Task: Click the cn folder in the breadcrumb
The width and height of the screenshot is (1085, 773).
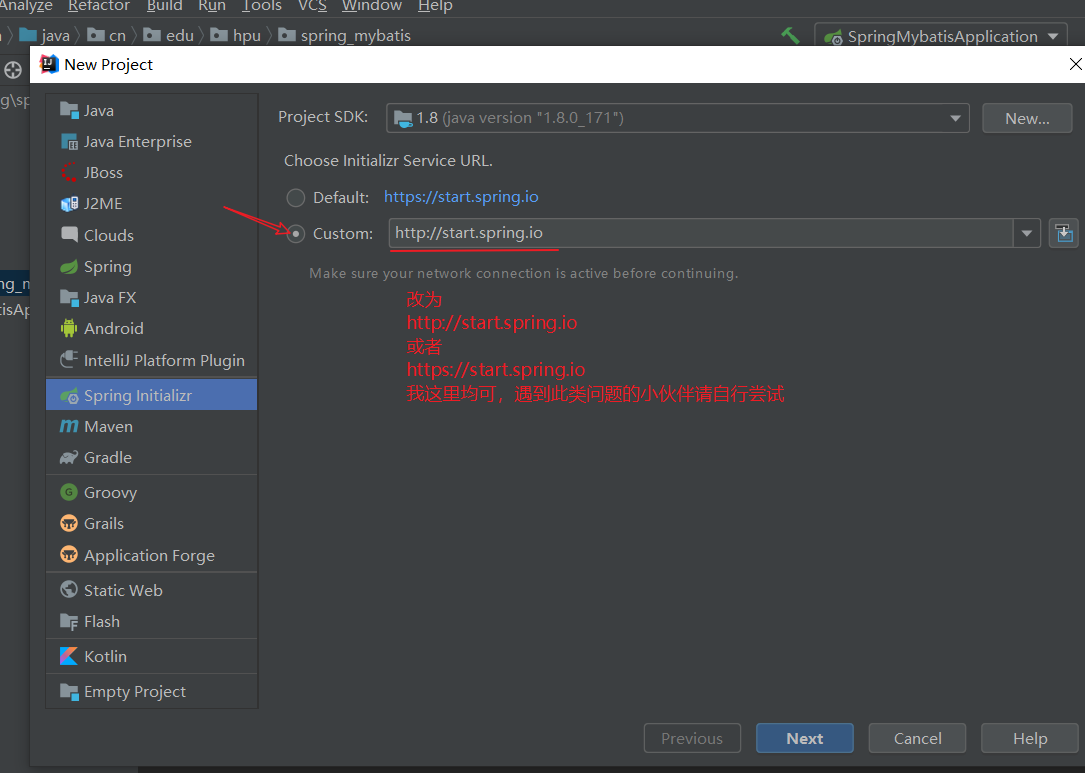Action: click(x=107, y=35)
